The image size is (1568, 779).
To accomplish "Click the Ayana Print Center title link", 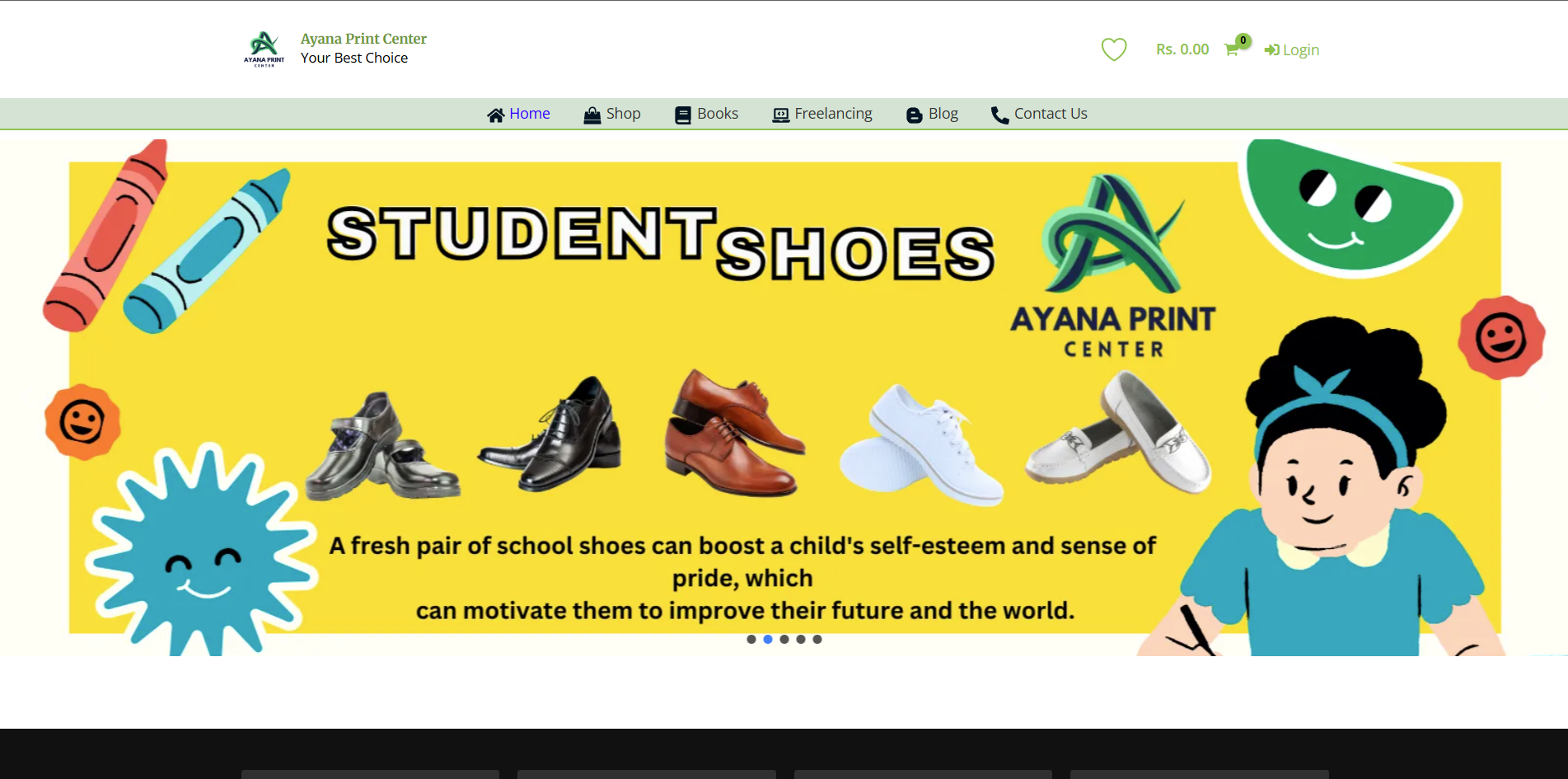I will (x=363, y=39).
